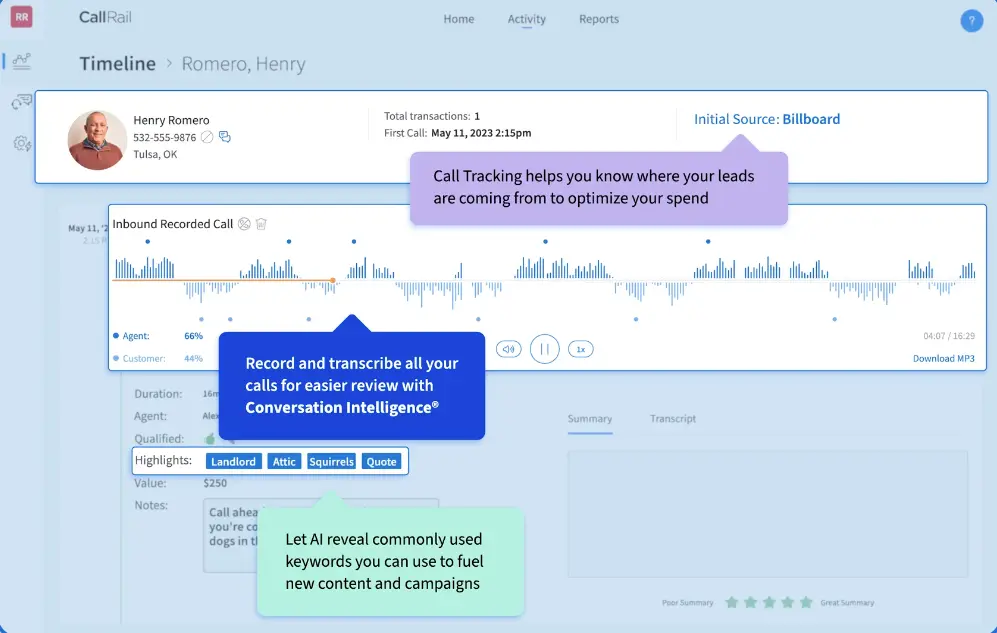Open the analytics chart sidebar icon
Screen dimensions: 997x633
click(22, 61)
